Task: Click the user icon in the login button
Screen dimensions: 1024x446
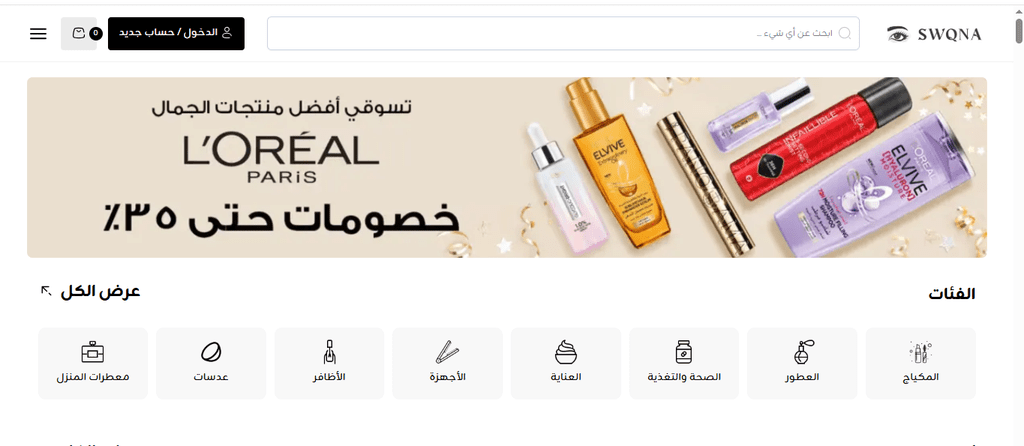Action: point(227,33)
